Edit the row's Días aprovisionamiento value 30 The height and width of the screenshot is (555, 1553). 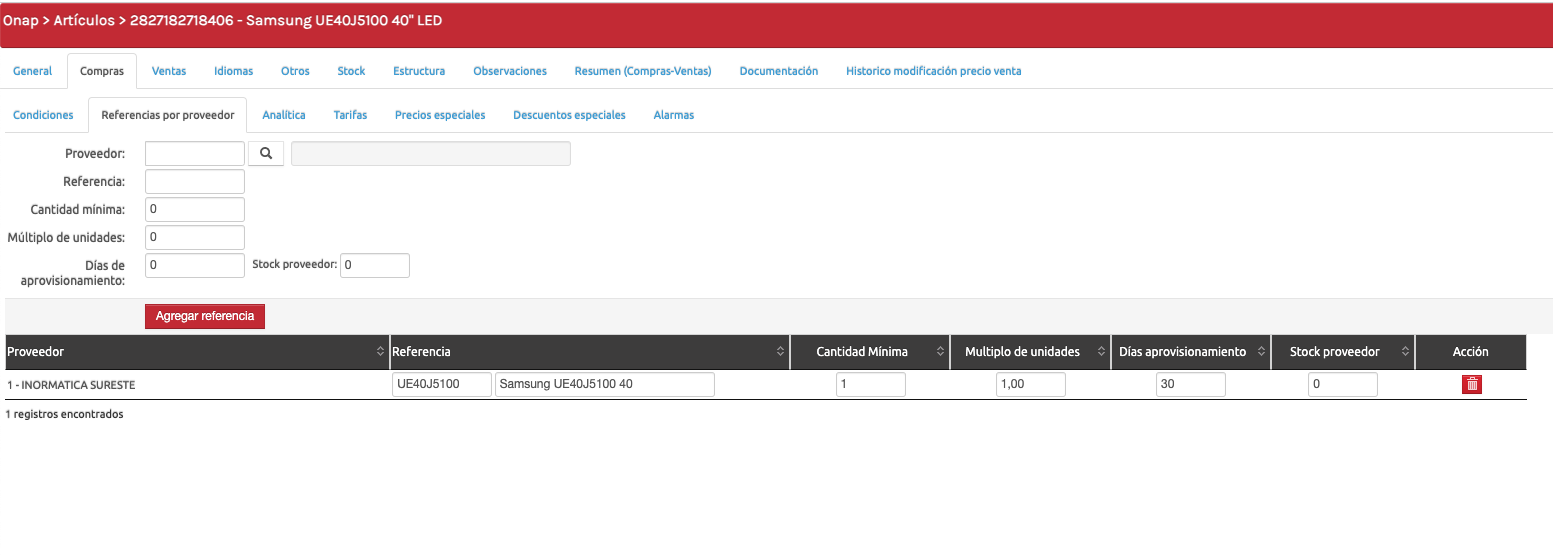pyautogui.click(x=1190, y=385)
